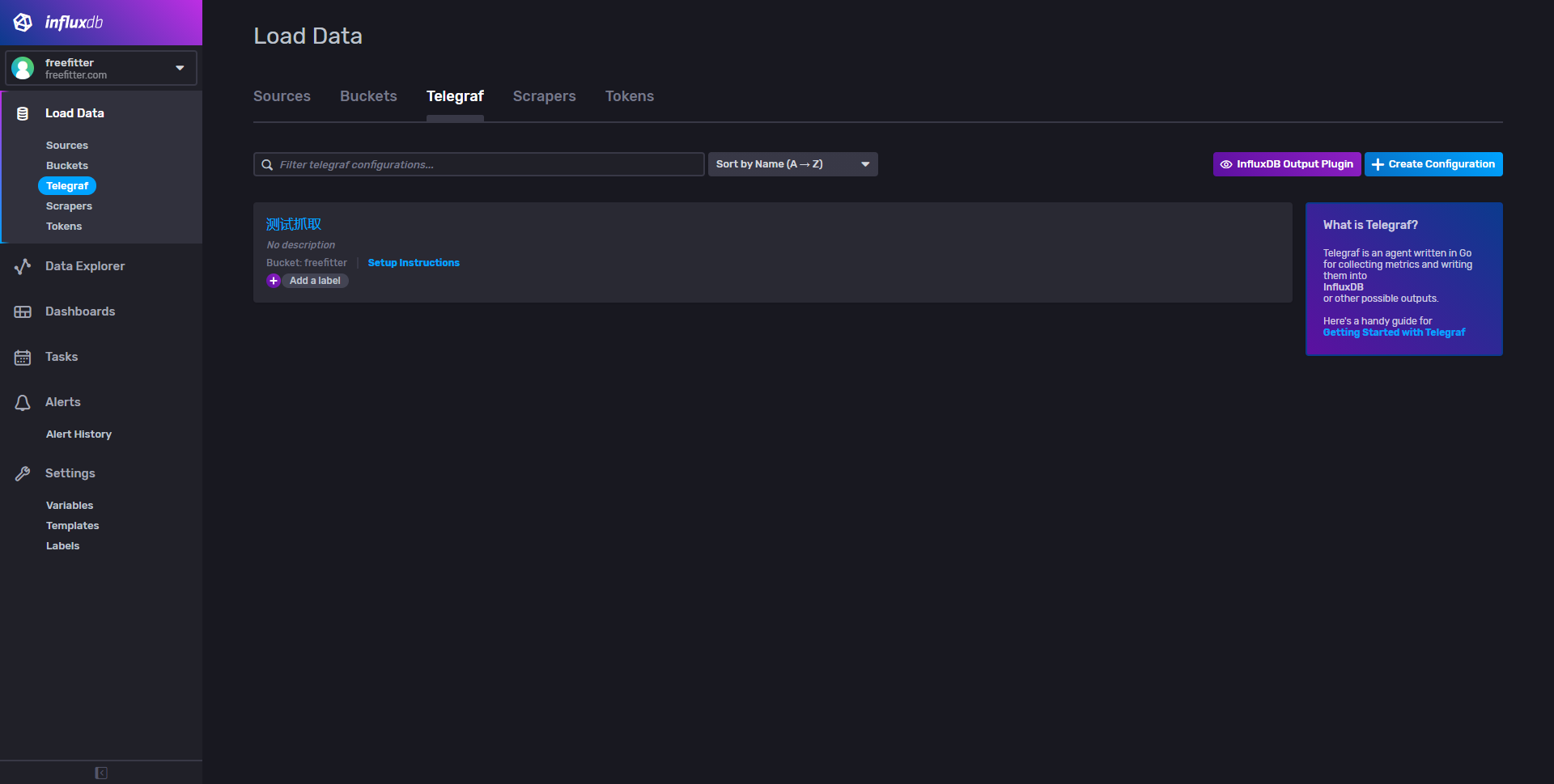Click the Load Data database icon
The width and height of the screenshot is (1554, 784).
point(23,113)
